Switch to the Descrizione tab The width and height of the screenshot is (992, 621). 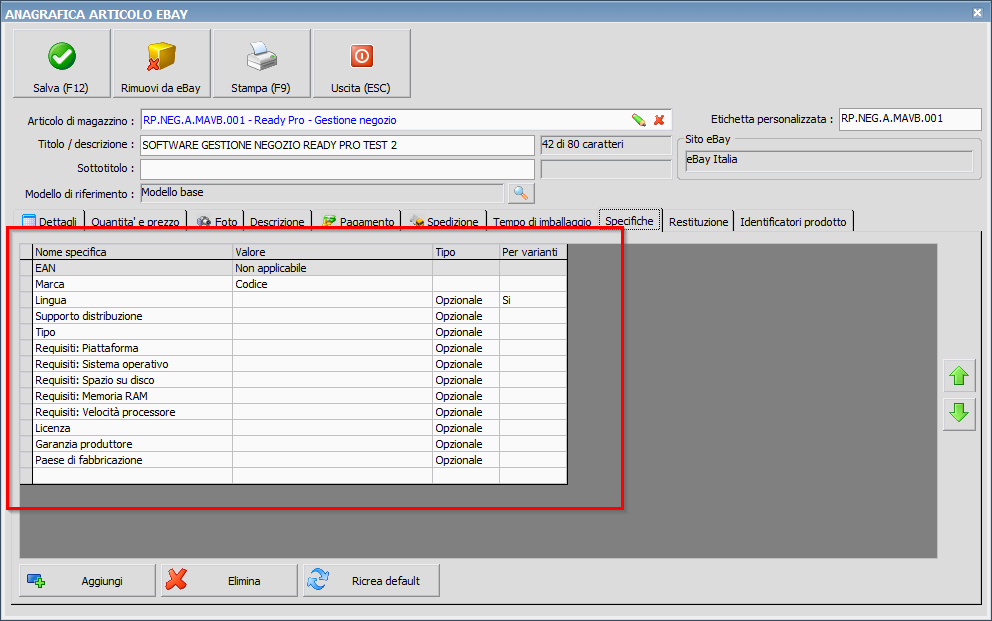coord(277,221)
